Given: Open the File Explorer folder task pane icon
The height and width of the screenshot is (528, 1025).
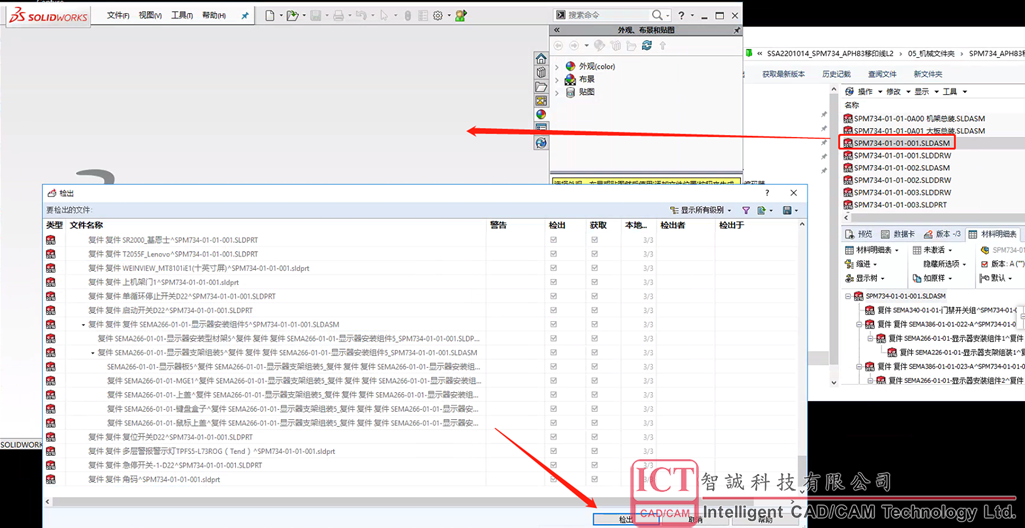Looking at the screenshot, I should tap(541, 86).
